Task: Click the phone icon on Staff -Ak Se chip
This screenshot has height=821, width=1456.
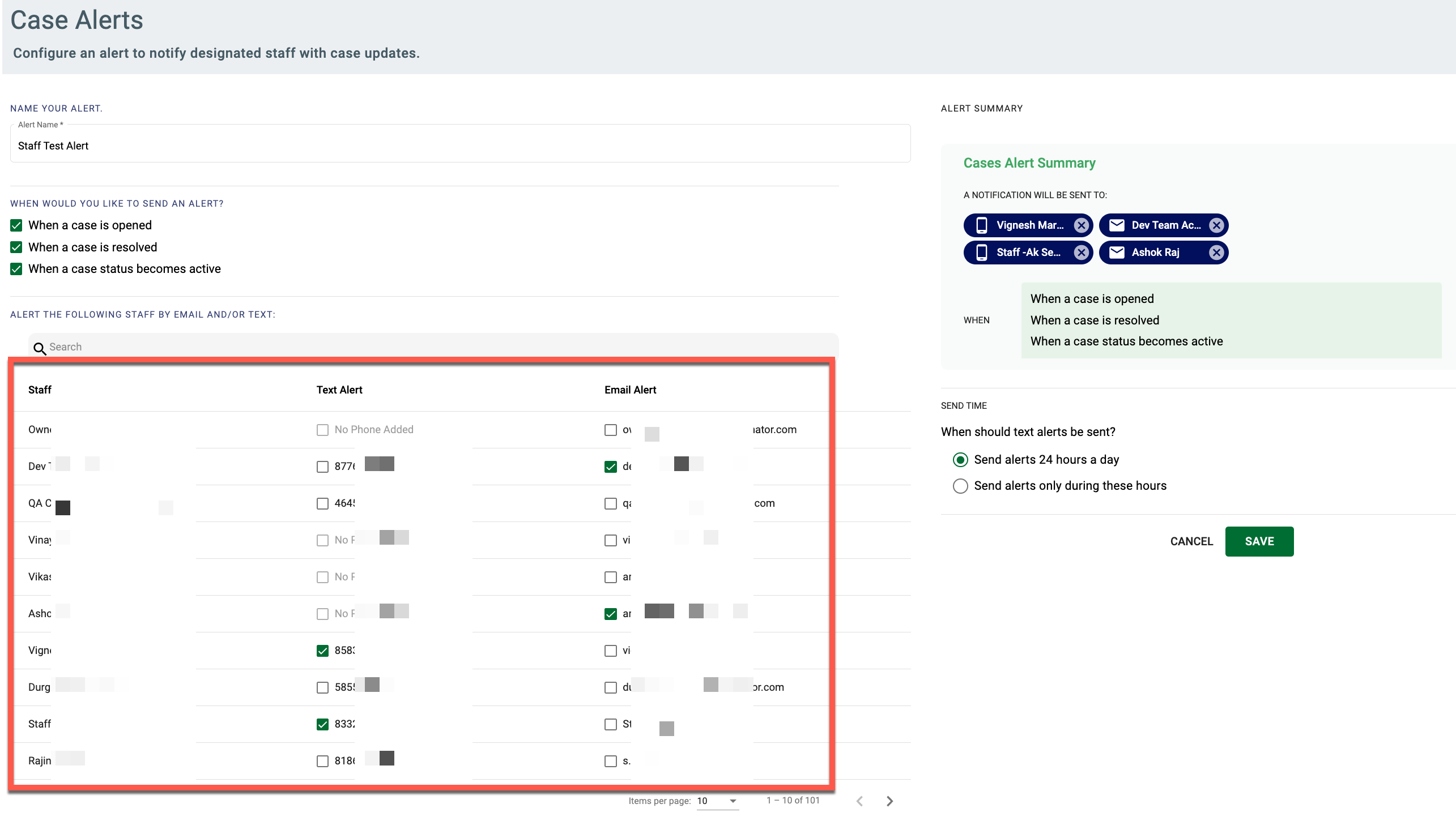Action: point(981,252)
